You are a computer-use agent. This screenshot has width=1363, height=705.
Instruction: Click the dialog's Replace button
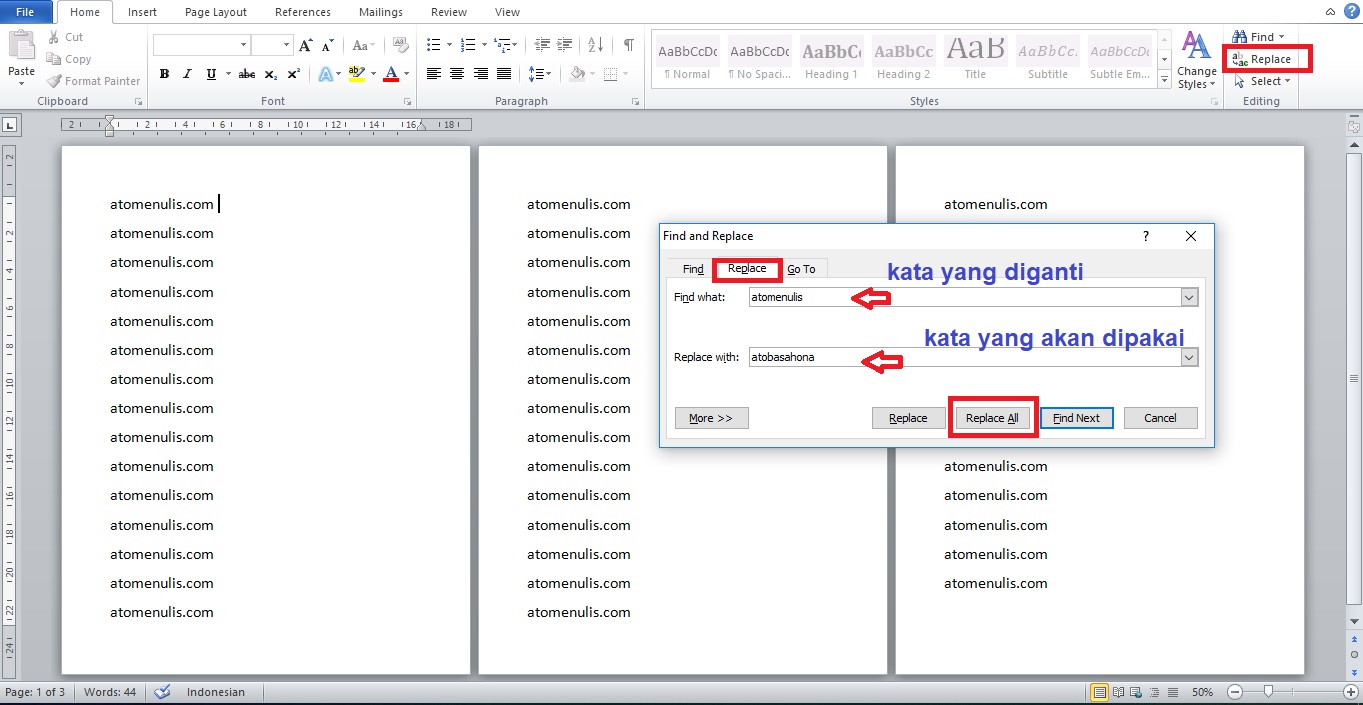pyautogui.click(x=908, y=418)
